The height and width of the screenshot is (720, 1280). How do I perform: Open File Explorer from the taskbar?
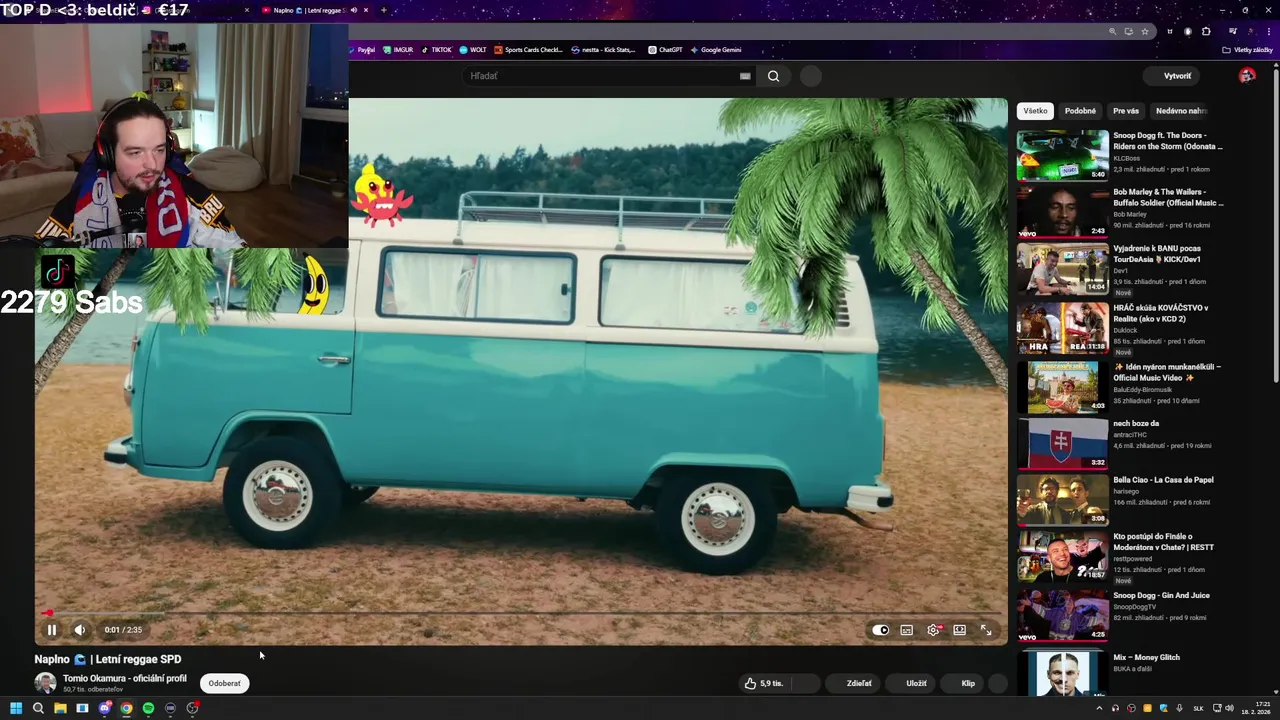pos(60,708)
